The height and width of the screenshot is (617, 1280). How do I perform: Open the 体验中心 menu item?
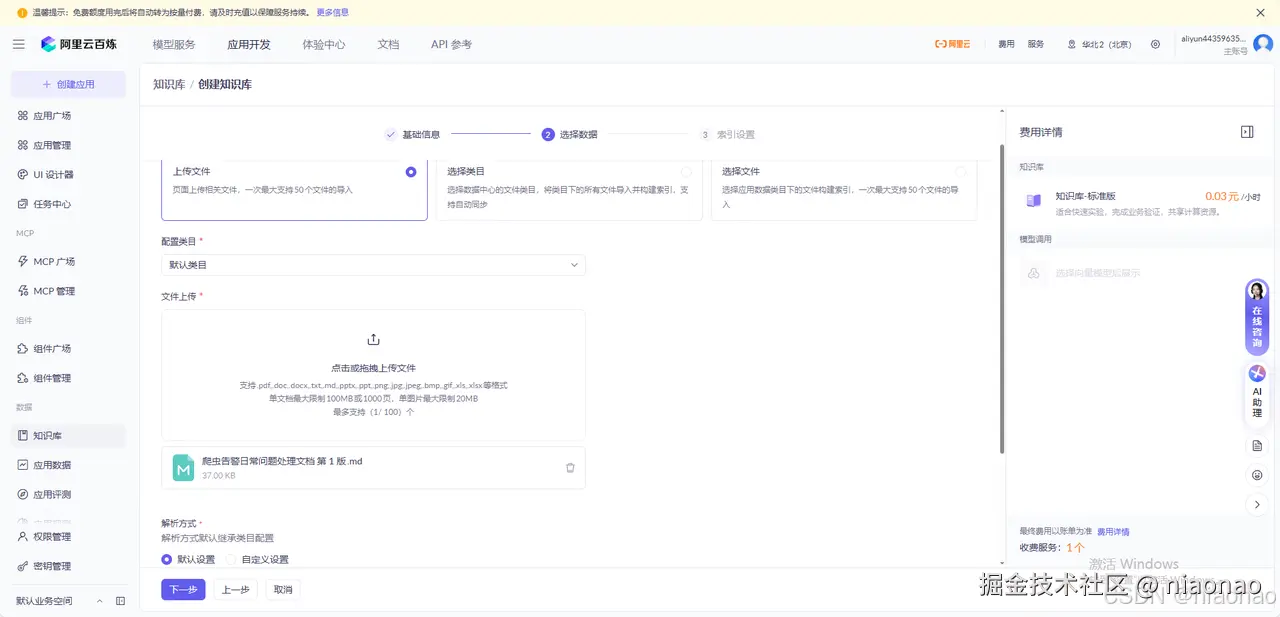322,44
